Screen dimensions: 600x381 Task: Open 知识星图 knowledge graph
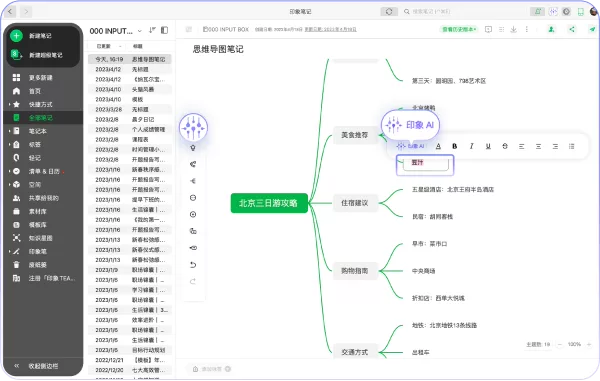[x=41, y=238]
